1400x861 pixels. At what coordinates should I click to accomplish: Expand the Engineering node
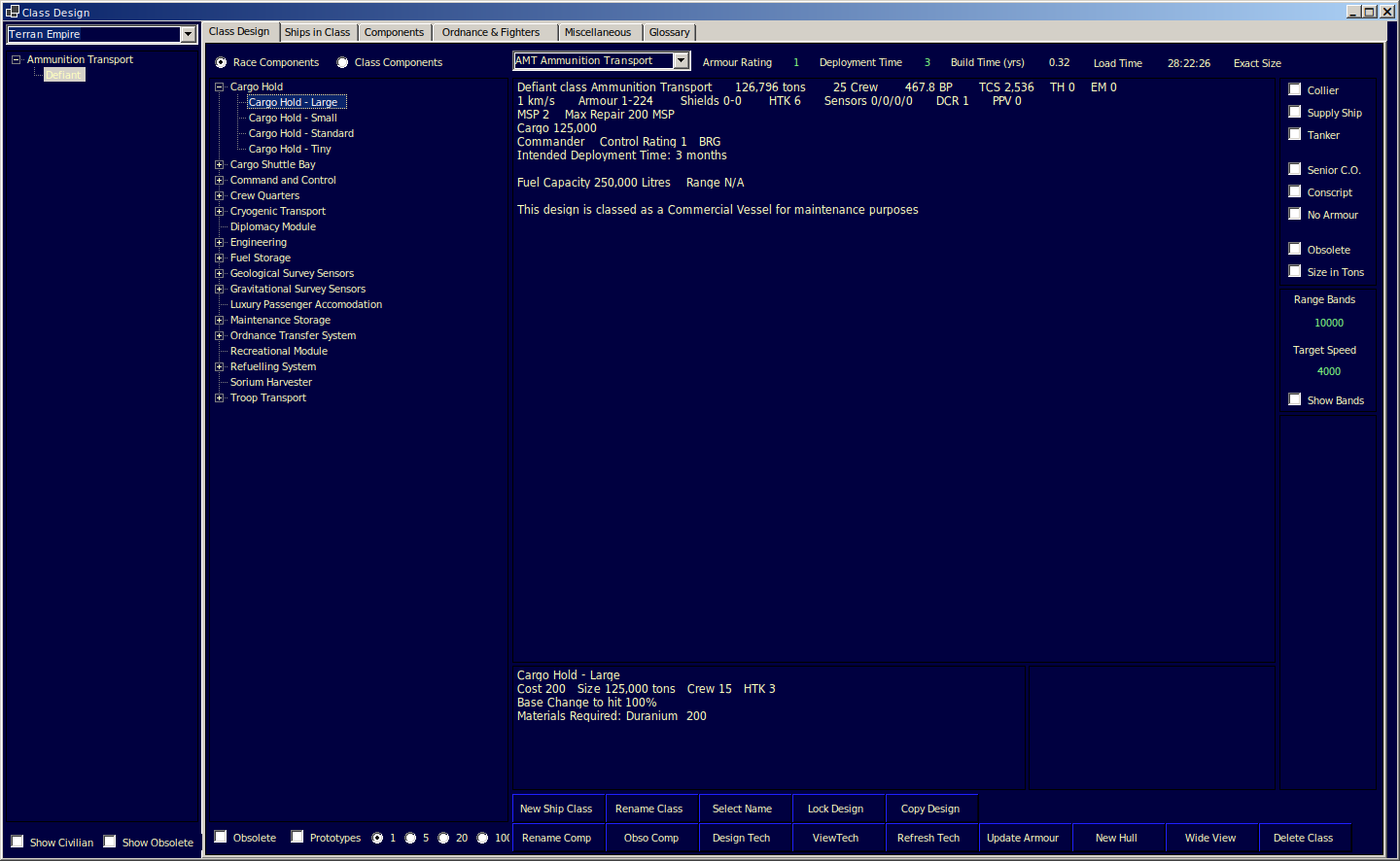(x=220, y=242)
